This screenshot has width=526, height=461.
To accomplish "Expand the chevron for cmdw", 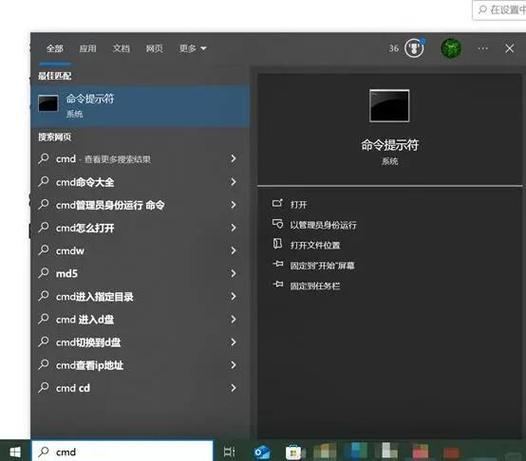I will click(x=233, y=251).
